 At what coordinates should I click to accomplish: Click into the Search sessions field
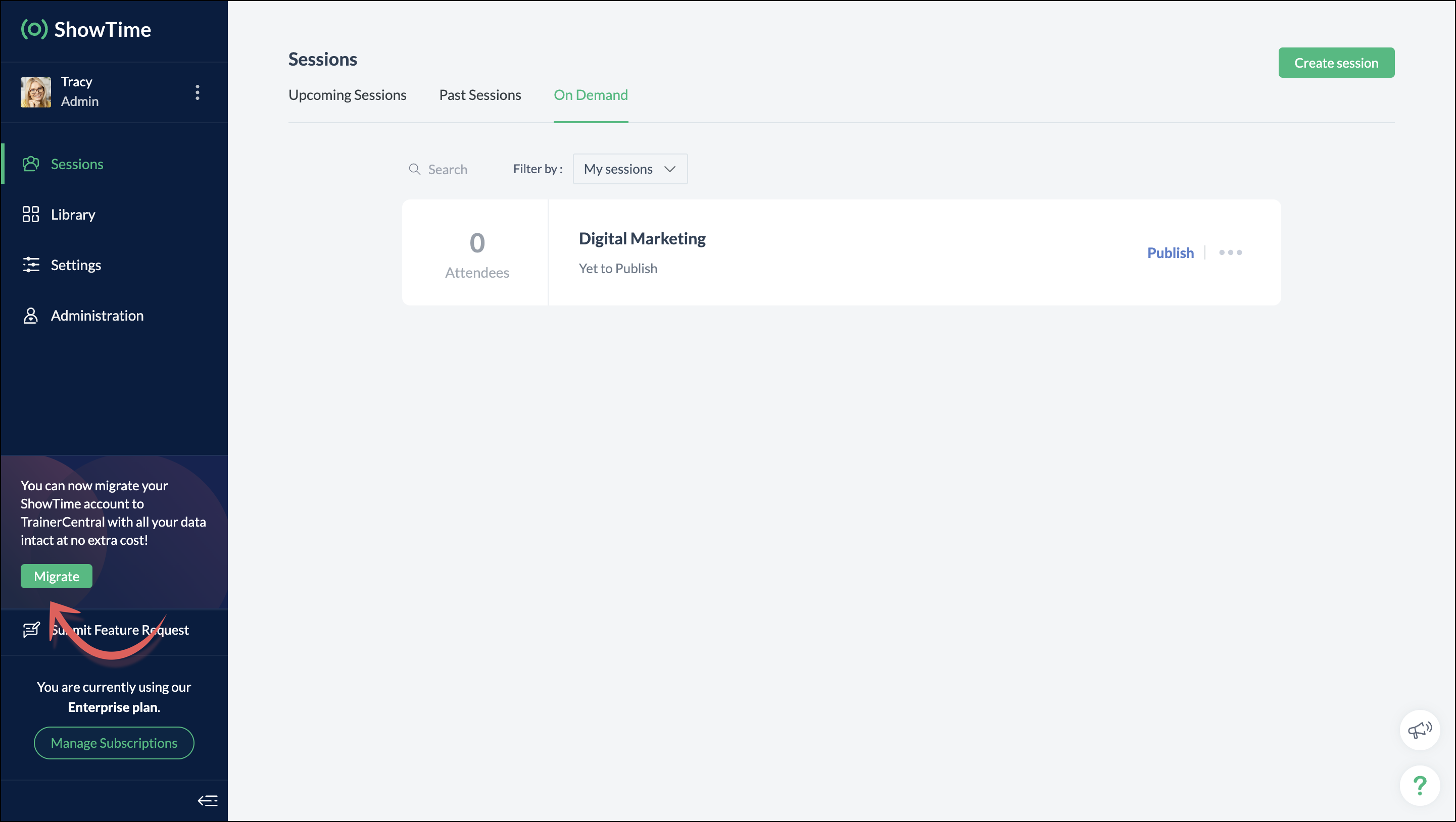point(448,170)
